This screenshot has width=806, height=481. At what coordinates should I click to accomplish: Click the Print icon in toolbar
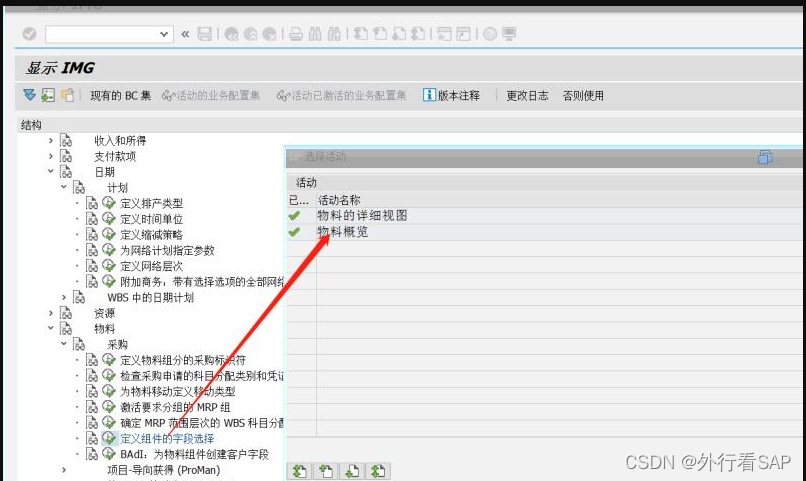[296, 34]
